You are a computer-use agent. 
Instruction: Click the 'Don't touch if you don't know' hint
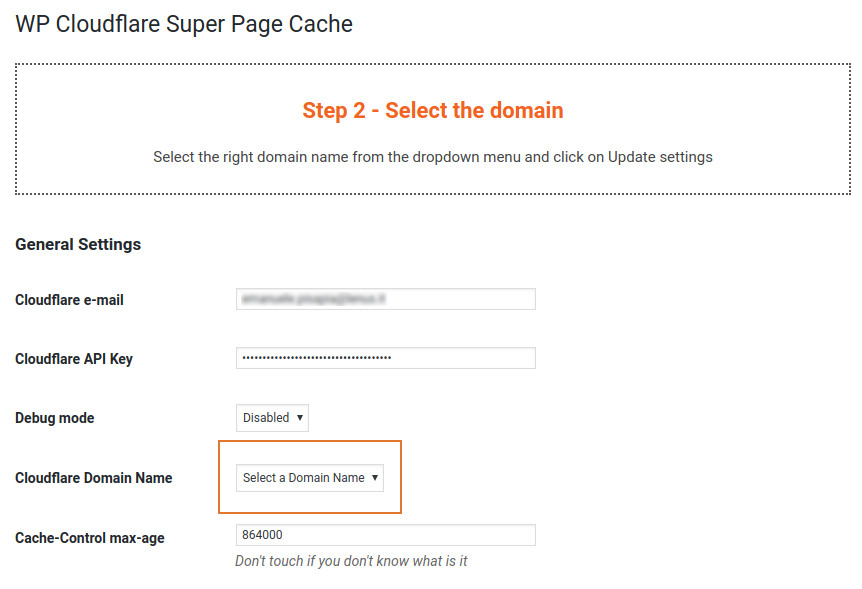click(x=351, y=561)
